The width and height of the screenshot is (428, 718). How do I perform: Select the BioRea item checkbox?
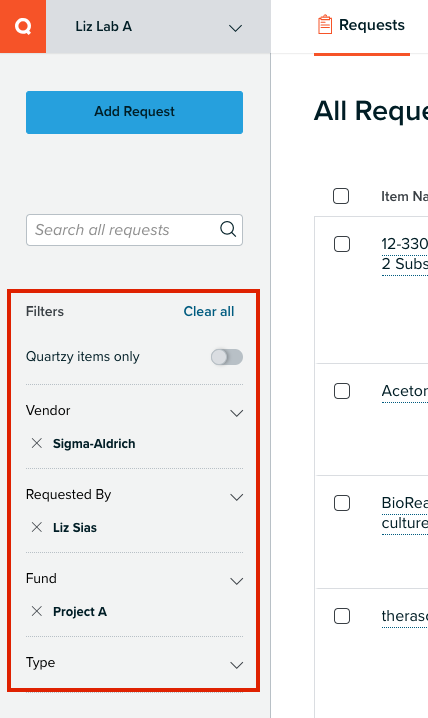[342, 503]
